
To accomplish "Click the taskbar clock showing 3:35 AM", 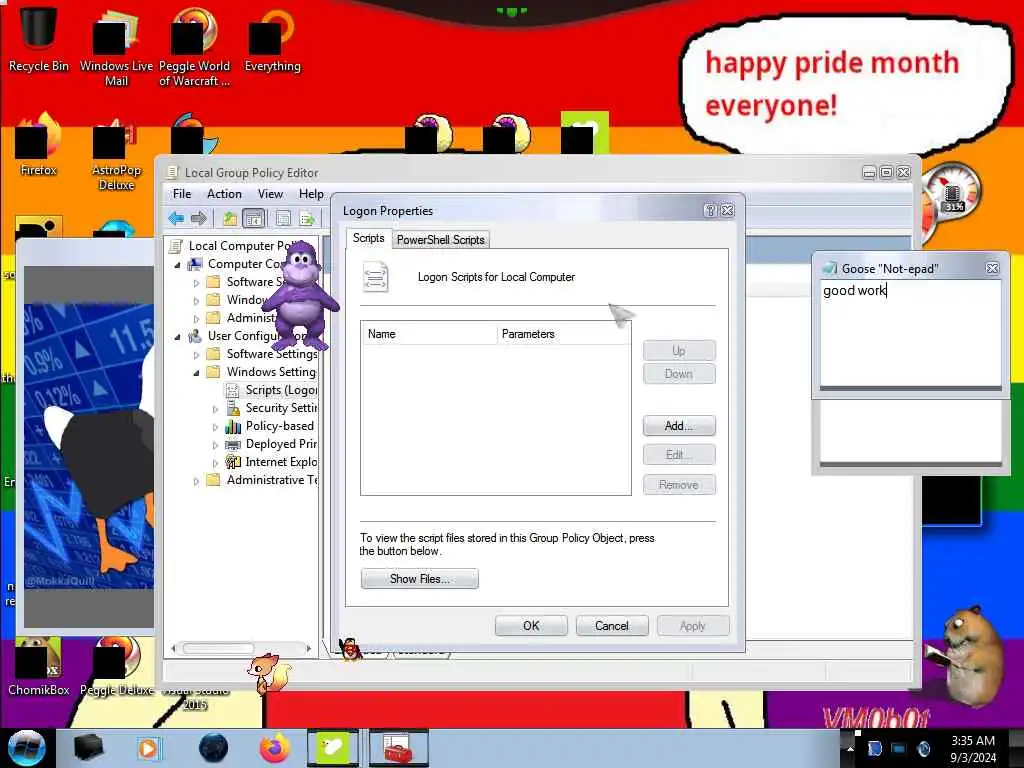I will click(972, 749).
